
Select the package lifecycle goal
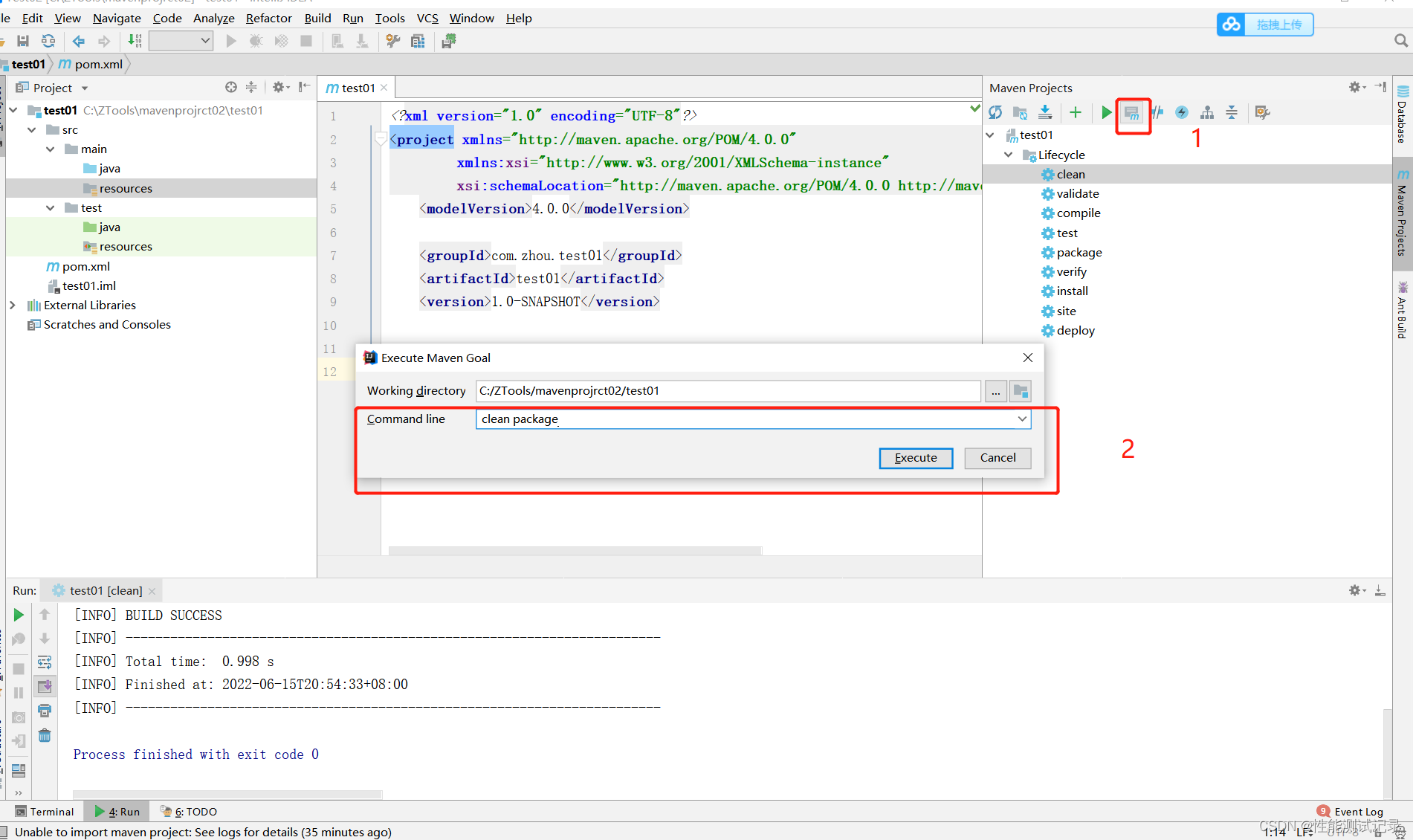point(1079,253)
